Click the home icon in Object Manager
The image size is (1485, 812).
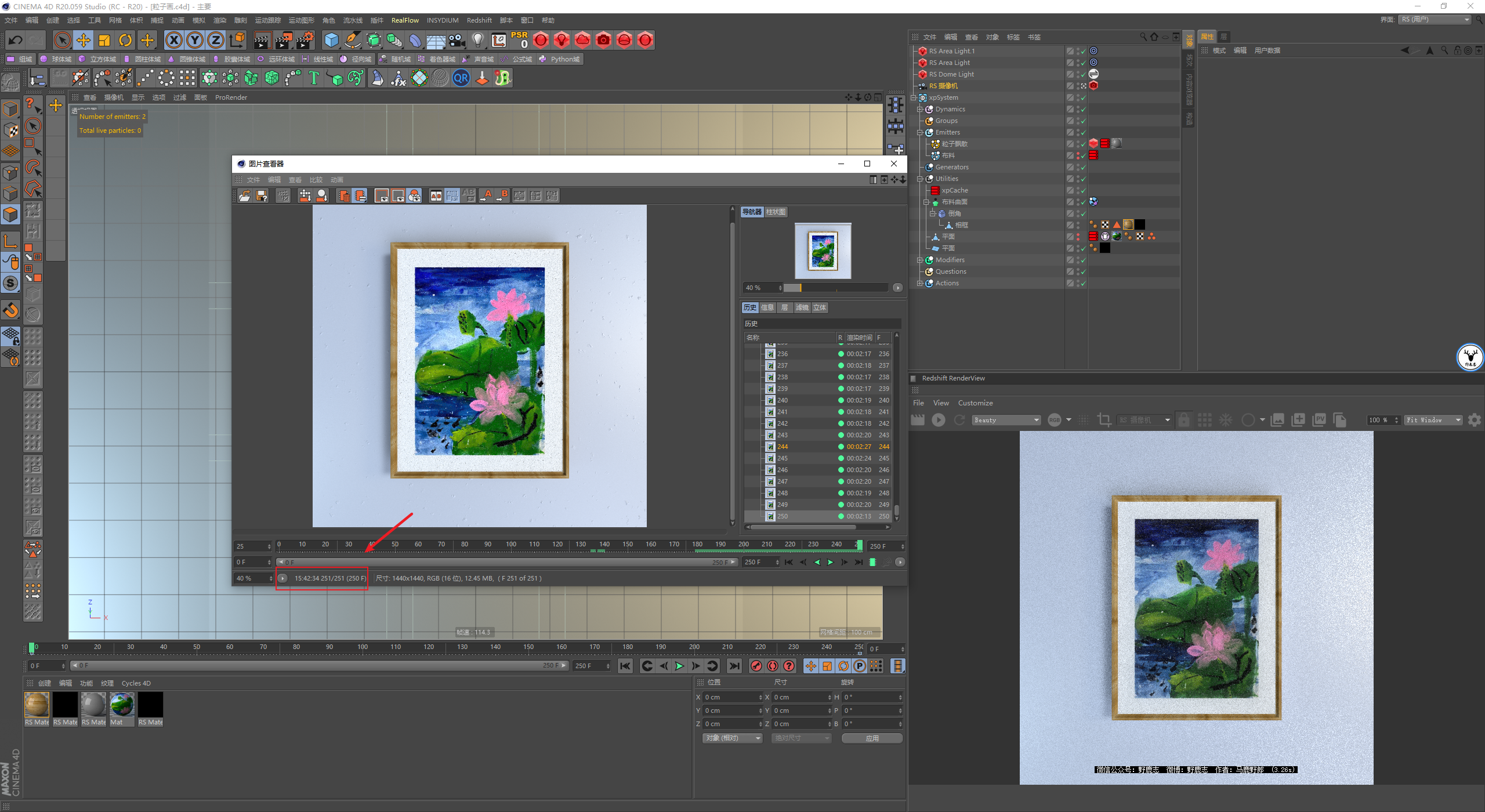click(1154, 37)
